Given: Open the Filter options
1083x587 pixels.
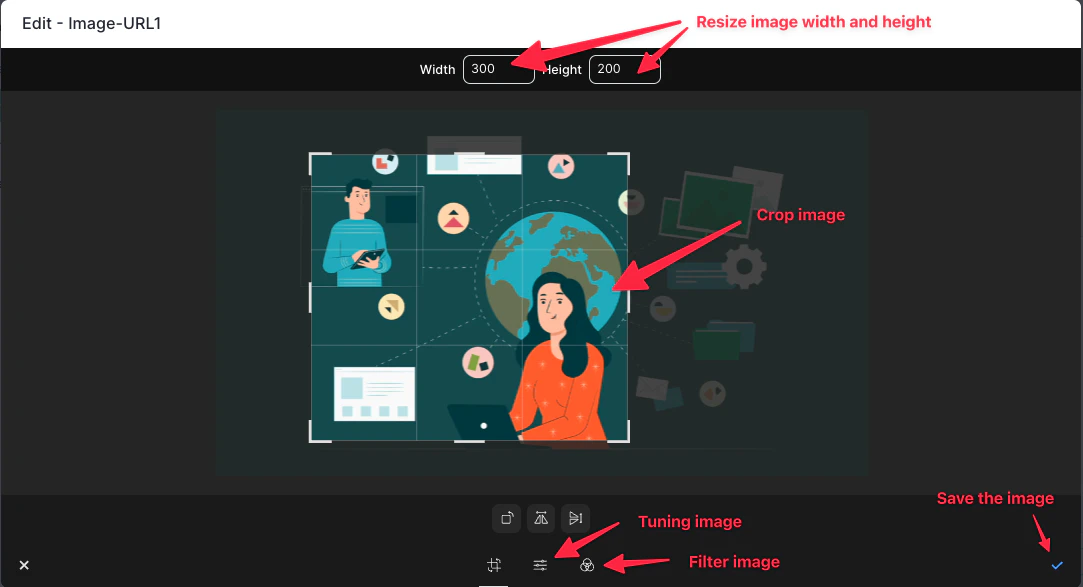Looking at the screenshot, I should tap(587, 564).
